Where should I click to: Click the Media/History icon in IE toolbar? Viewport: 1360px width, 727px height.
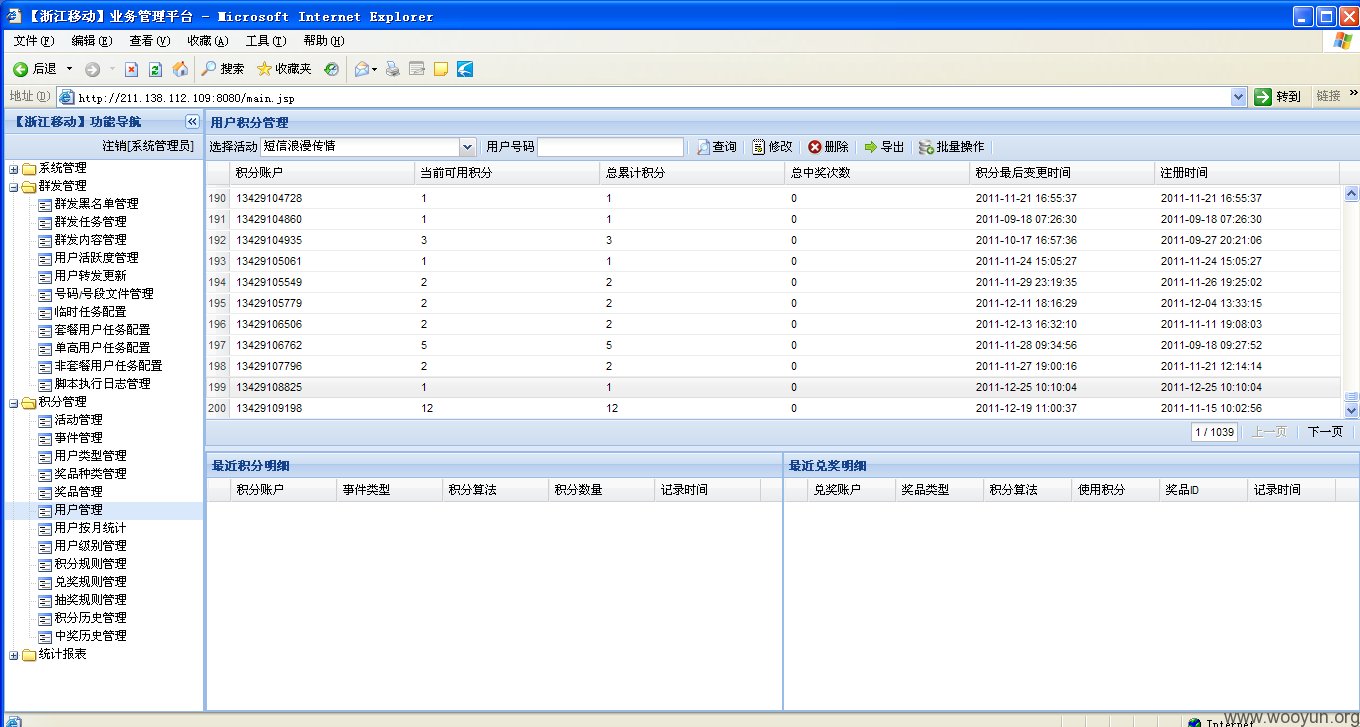331,69
